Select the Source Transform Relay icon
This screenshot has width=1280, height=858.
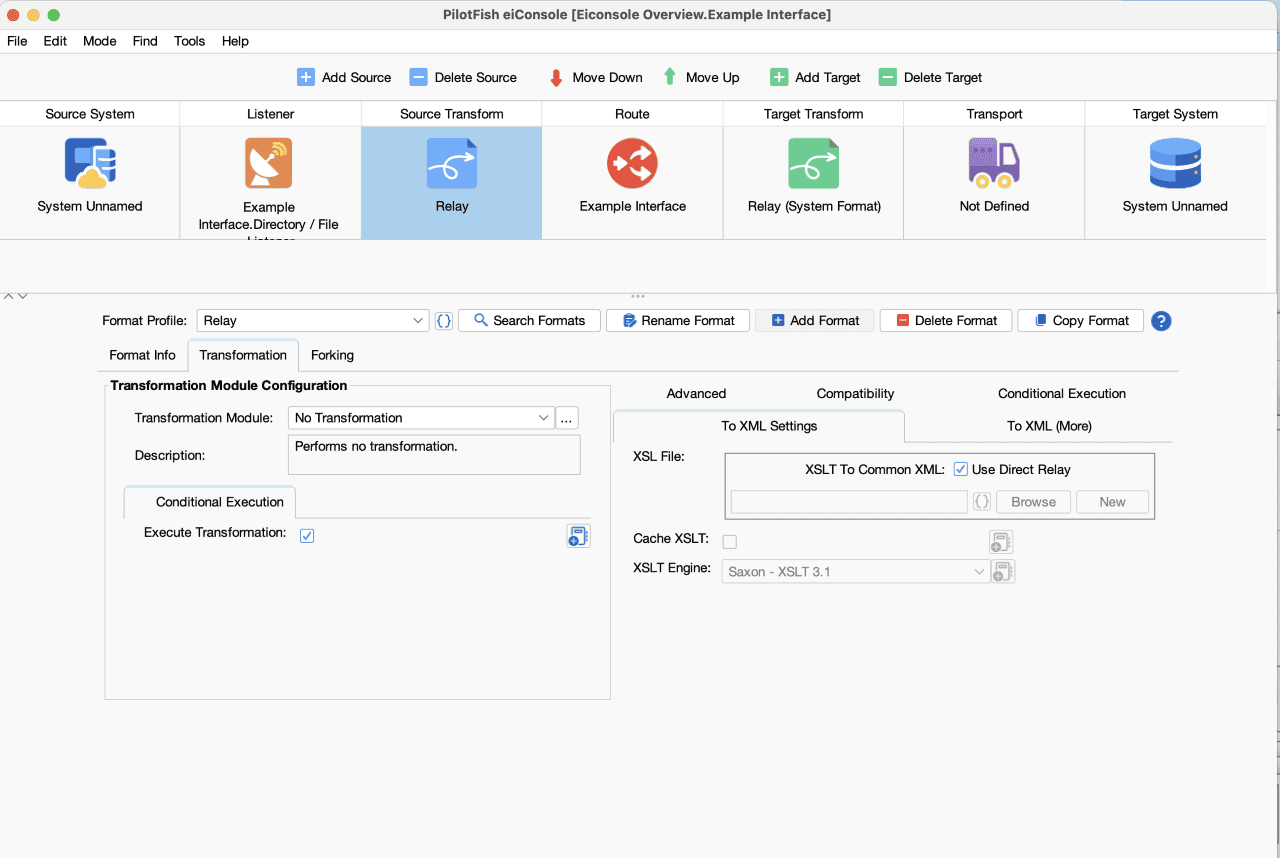point(452,163)
